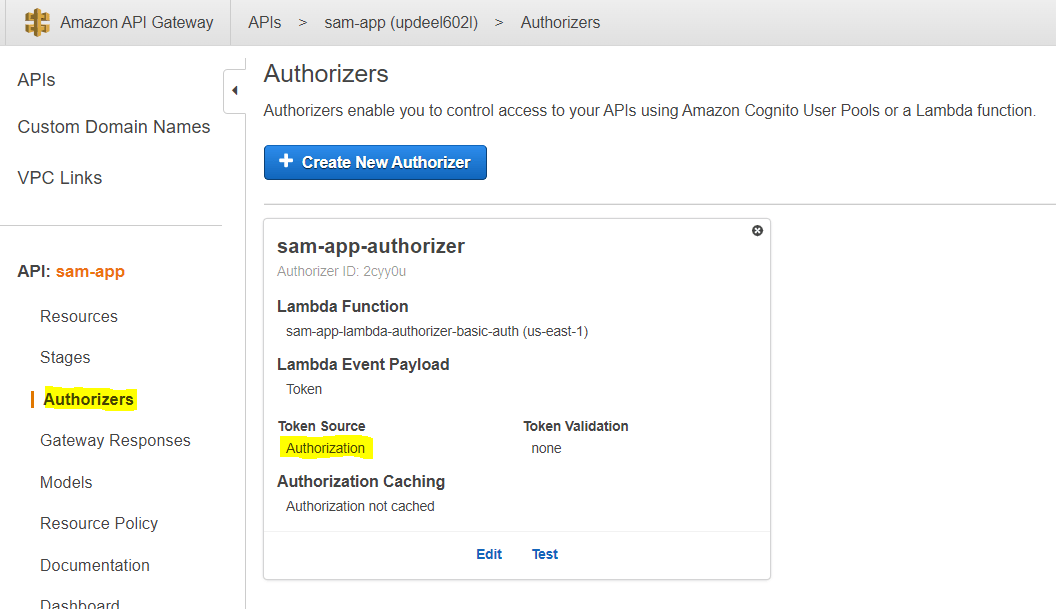Click the X icon on sam-app-authorizer card
The image size is (1056, 609).
pyautogui.click(x=757, y=230)
